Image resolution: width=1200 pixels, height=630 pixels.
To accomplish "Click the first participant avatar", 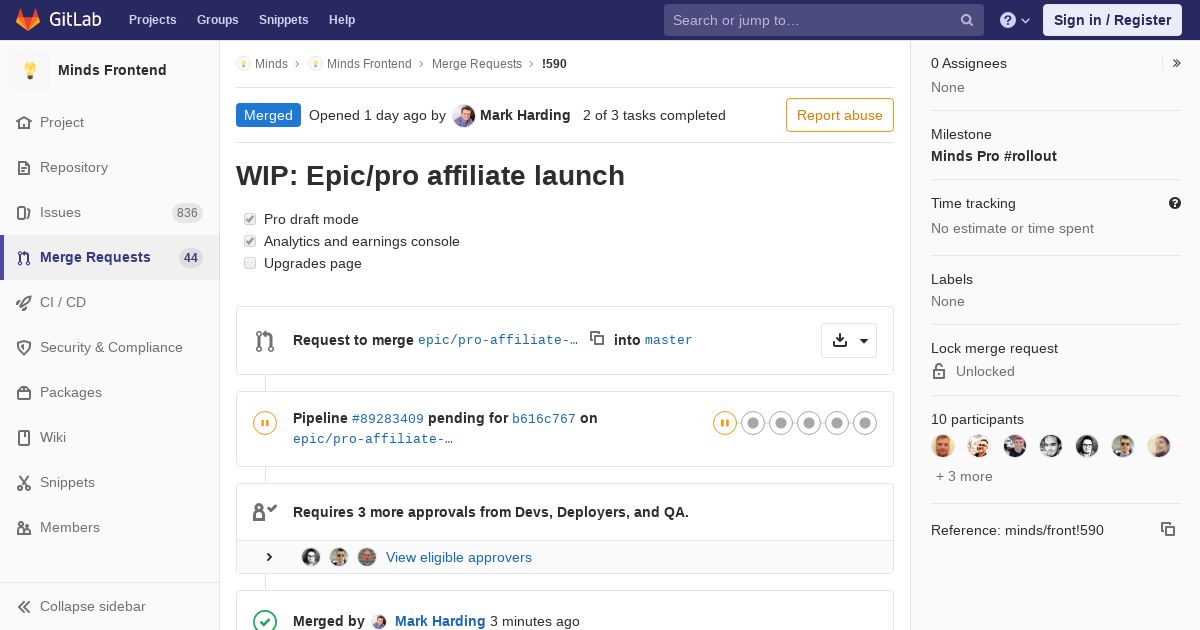I will tap(943, 446).
